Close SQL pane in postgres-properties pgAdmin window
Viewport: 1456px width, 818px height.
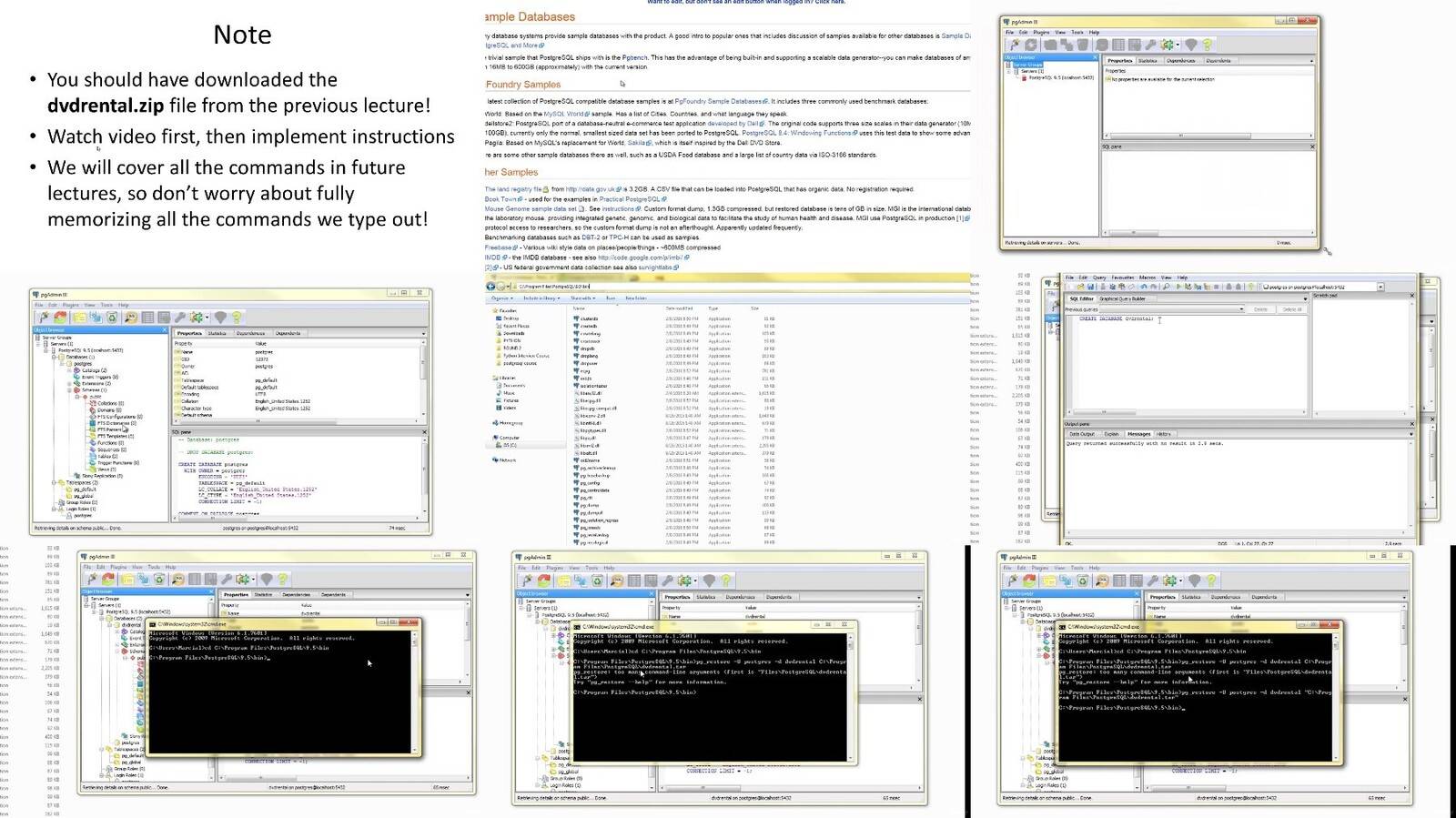point(424,432)
